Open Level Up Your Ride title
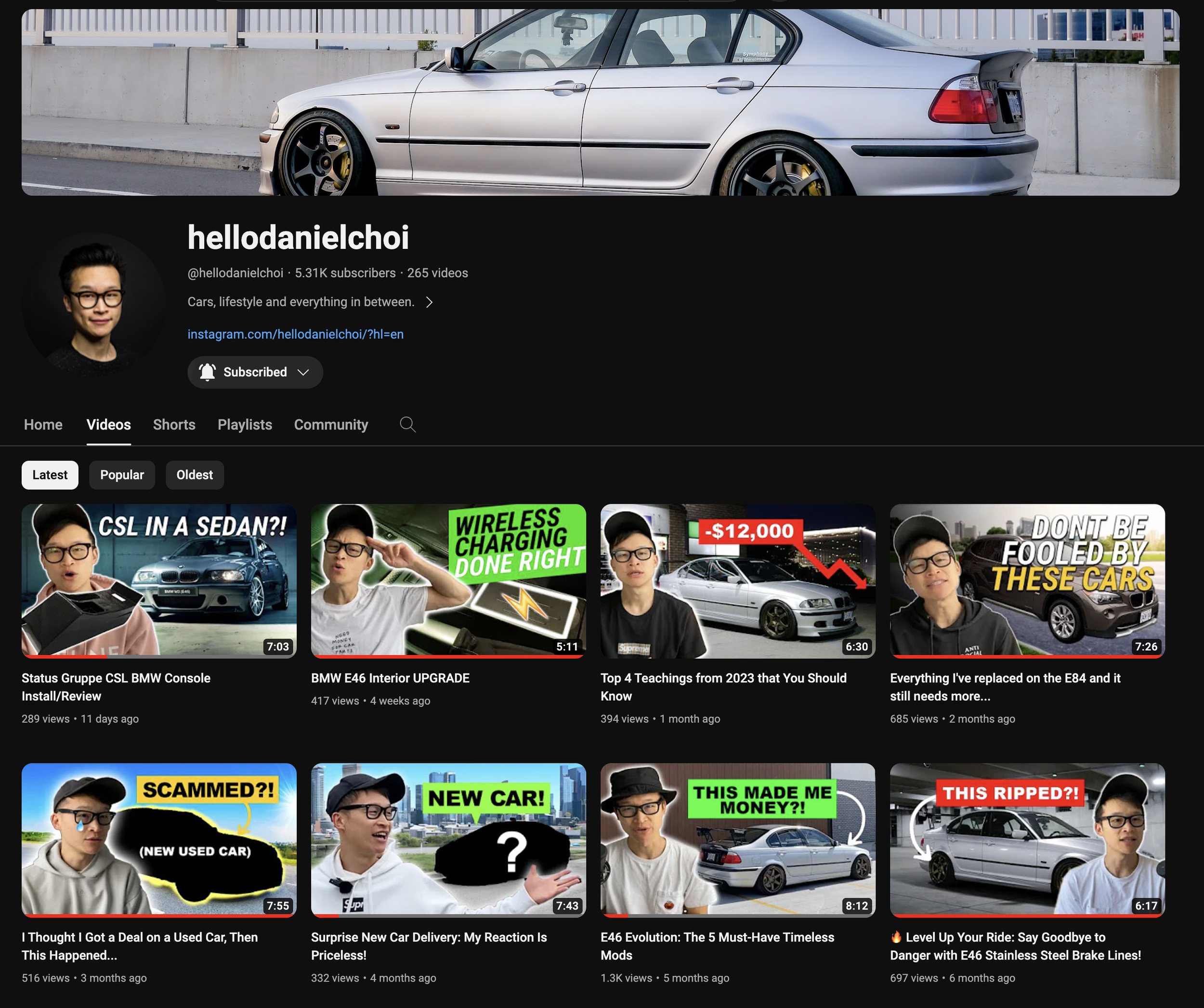Screen dimensions: 1204x1008 tap(1015, 946)
